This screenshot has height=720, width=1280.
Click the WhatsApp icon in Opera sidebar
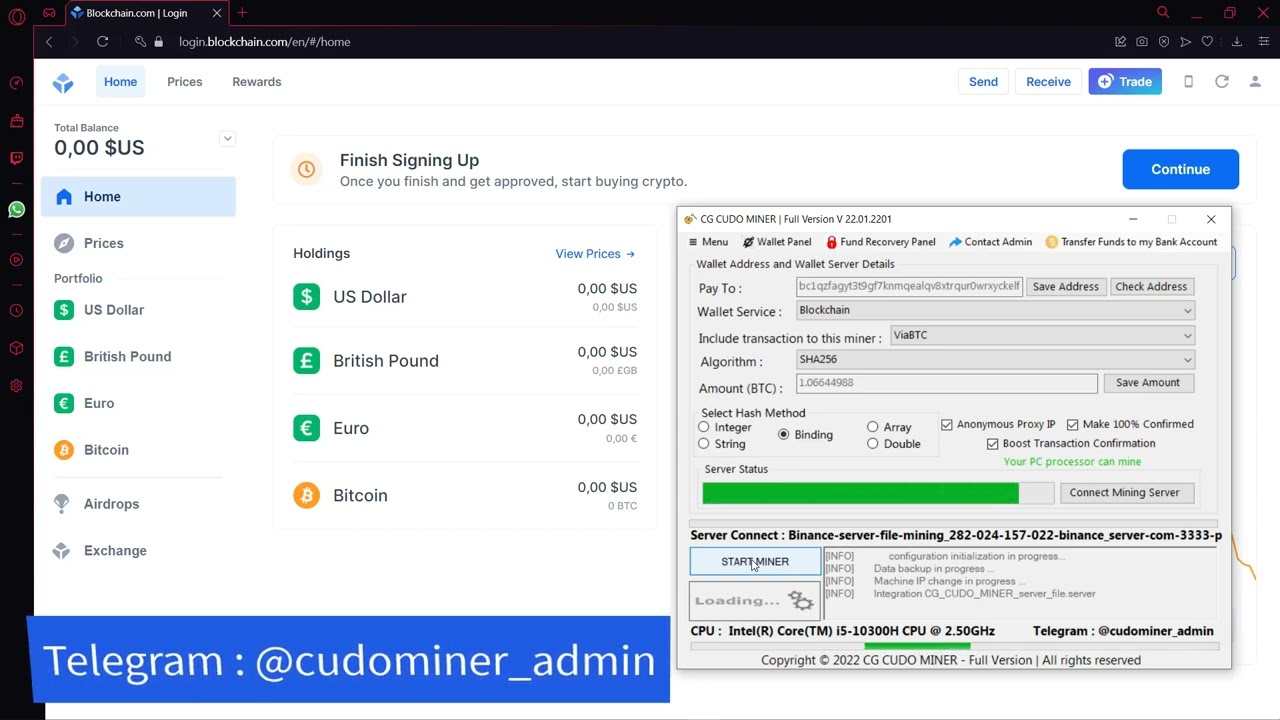pos(16,209)
